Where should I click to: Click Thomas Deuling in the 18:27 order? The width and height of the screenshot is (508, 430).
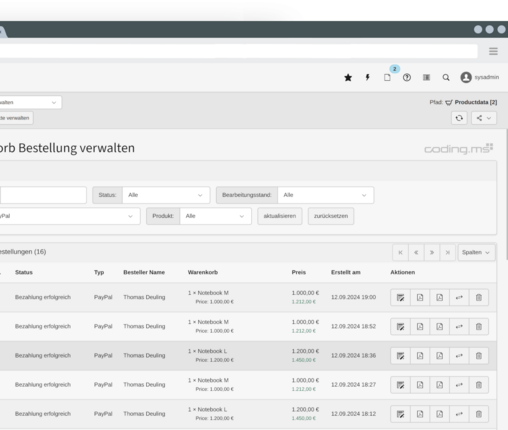click(144, 385)
